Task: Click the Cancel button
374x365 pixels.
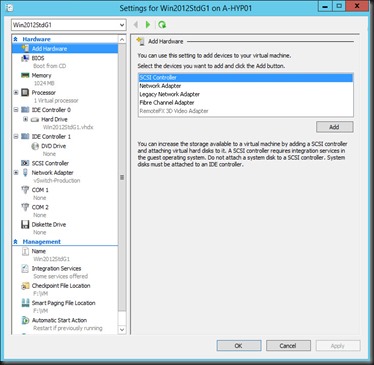Action: (x=288, y=346)
